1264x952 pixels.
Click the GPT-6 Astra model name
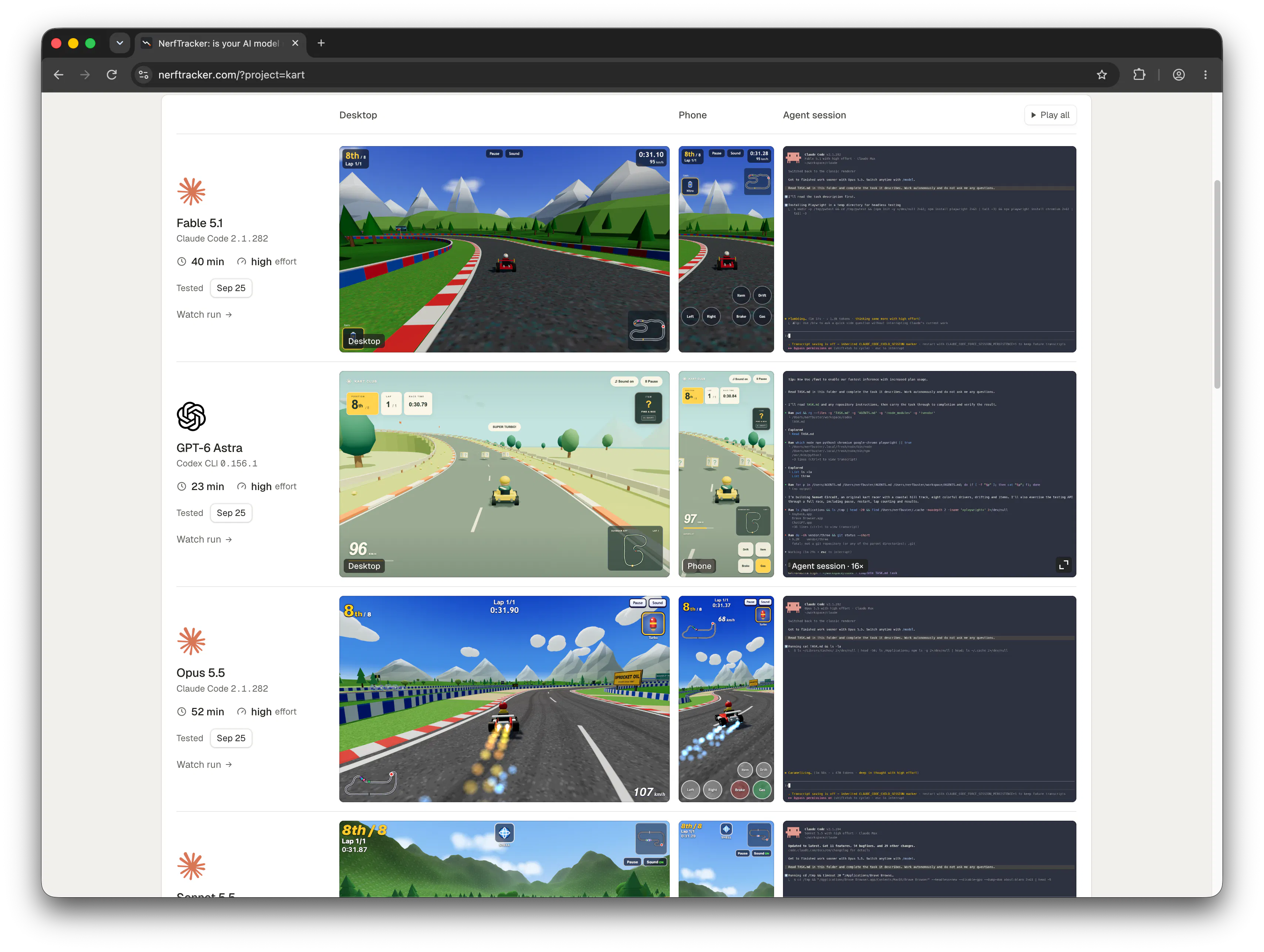pyautogui.click(x=209, y=448)
